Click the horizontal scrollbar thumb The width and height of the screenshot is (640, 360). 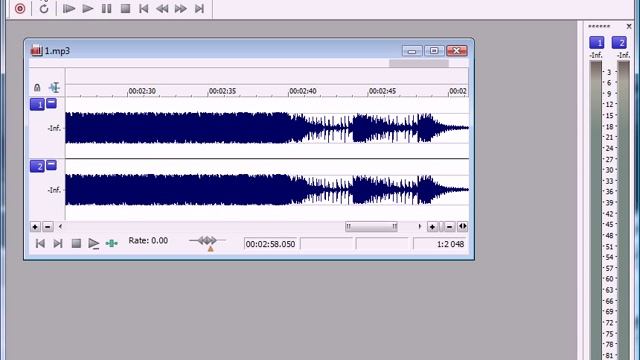(371, 227)
